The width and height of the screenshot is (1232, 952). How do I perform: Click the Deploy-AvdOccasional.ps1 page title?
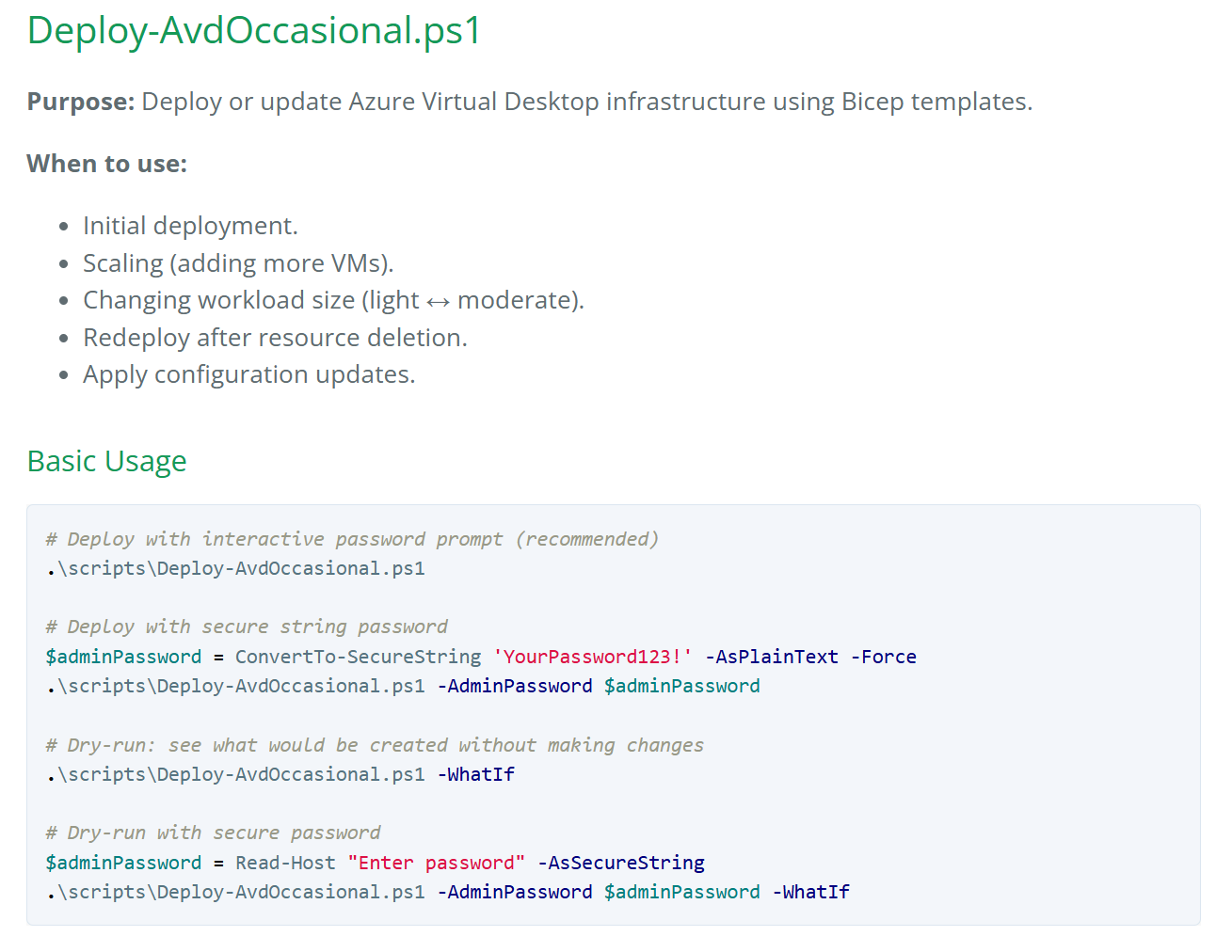point(252,31)
